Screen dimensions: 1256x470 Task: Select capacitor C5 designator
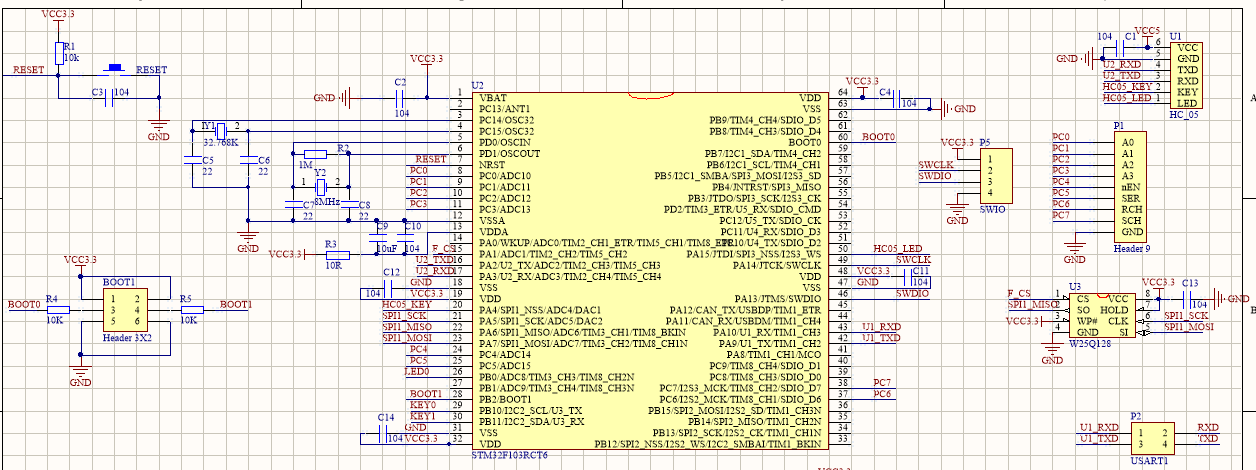[x=208, y=160]
